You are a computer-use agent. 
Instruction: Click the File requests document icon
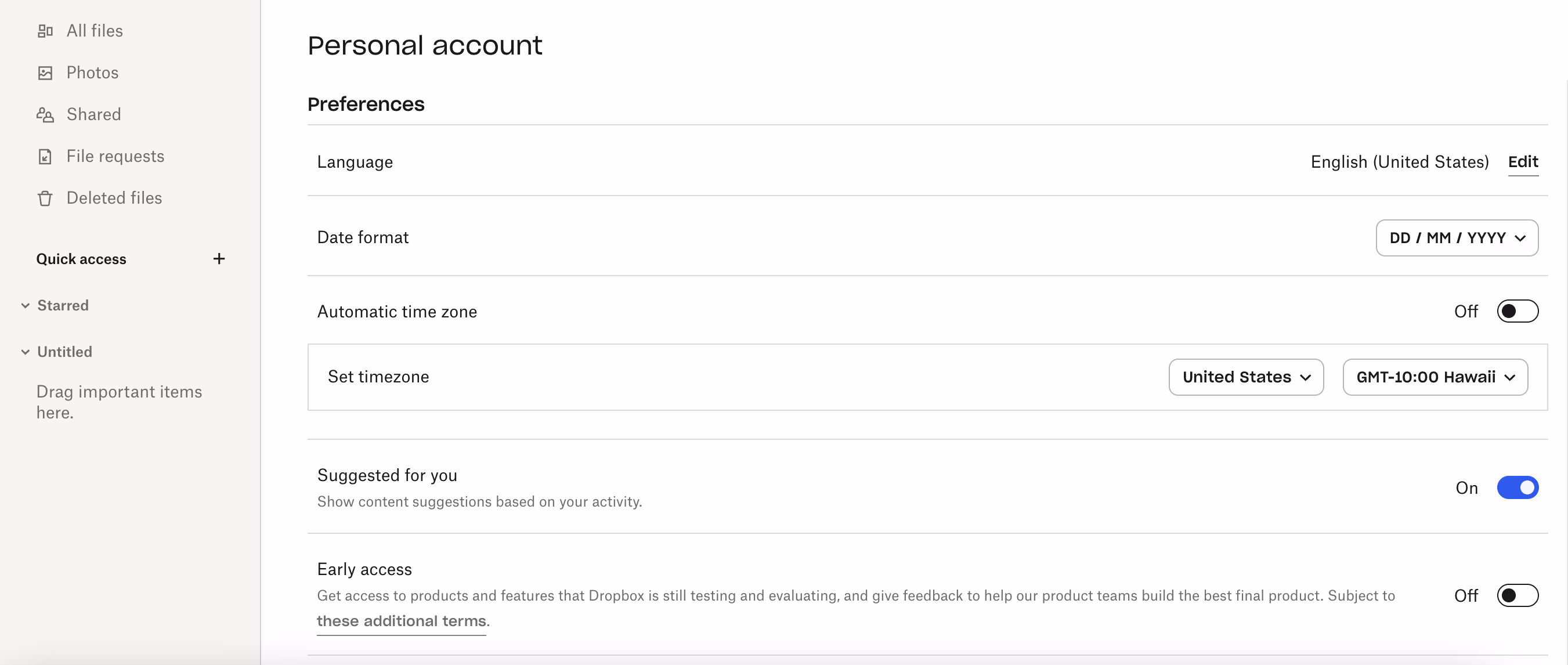pyautogui.click(x=45, y=157)
